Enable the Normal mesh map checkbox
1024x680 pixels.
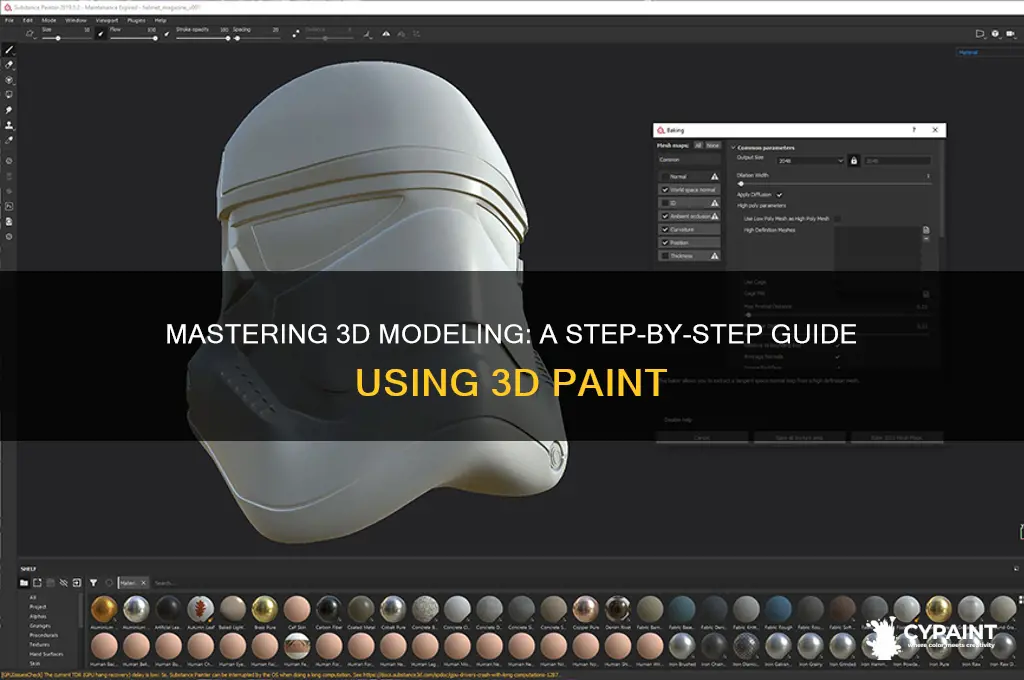click(x=665, y=177)
